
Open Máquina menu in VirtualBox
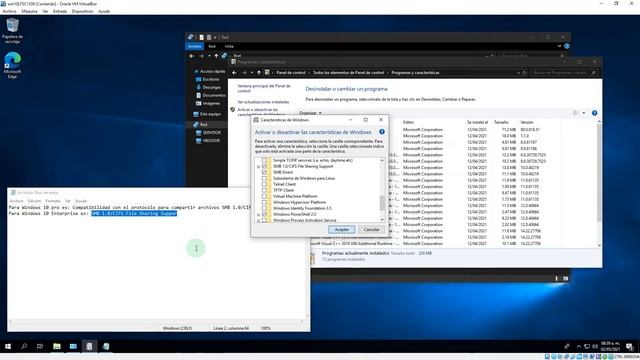pyautogui.click(x=29, y=11)
